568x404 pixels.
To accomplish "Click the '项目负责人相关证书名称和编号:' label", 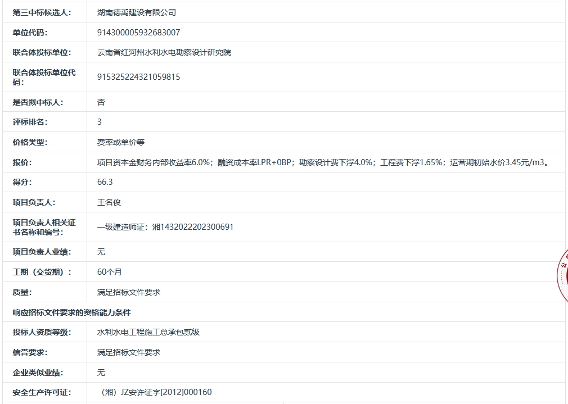I will tap(44, 227).
